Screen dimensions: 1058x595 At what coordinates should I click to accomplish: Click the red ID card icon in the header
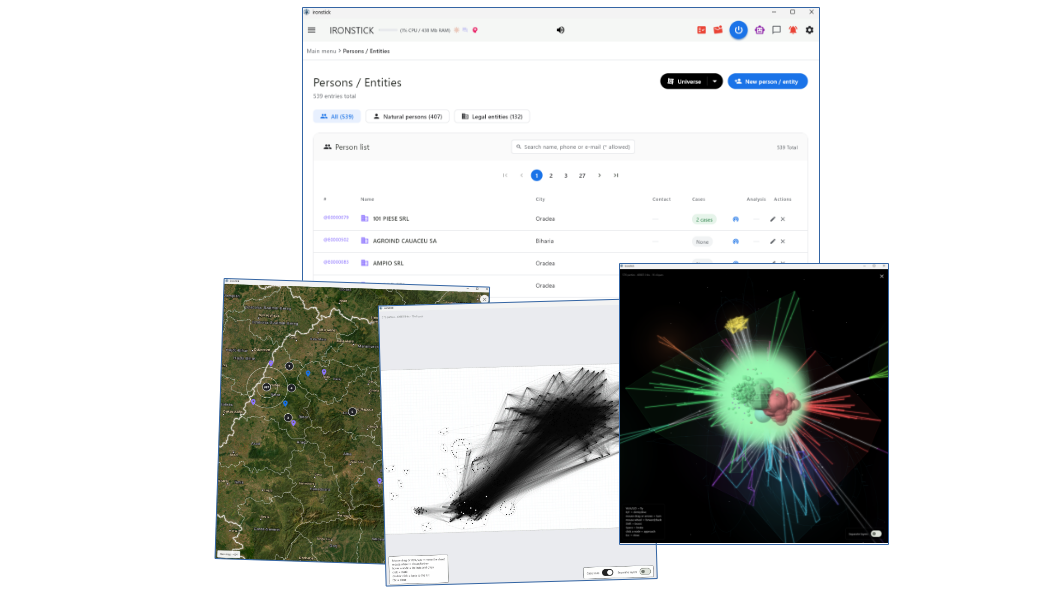point(702,30)
